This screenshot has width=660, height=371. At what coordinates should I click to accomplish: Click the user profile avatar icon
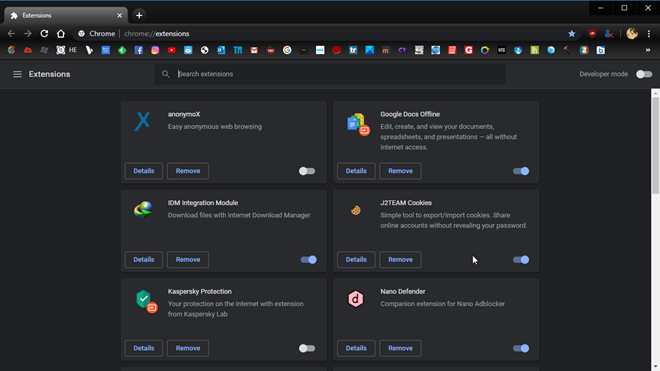(x=632, y=34)
